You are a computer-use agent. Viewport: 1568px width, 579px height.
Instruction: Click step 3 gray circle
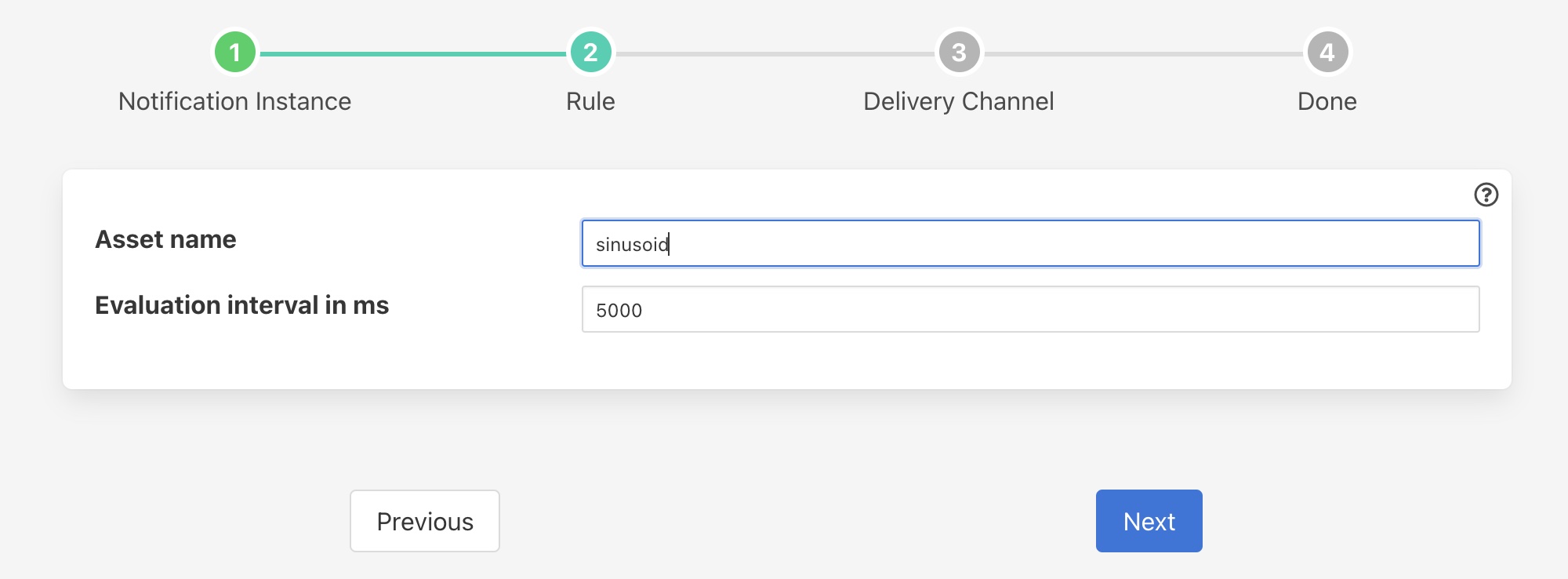tap(958, 53)
